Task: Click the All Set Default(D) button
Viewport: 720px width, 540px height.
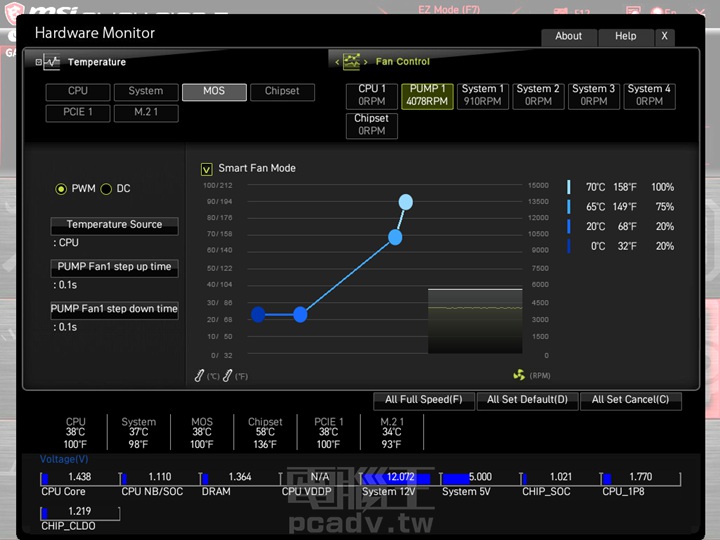Action: click(x=527, y=400)
